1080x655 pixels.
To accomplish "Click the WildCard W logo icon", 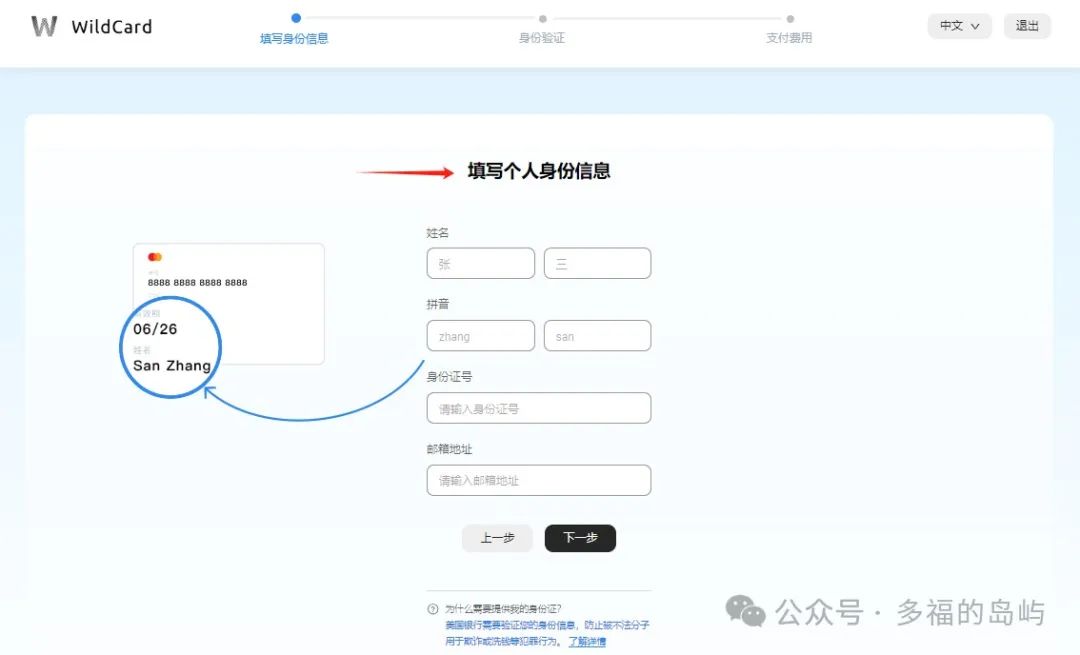I will click(44, 26).
